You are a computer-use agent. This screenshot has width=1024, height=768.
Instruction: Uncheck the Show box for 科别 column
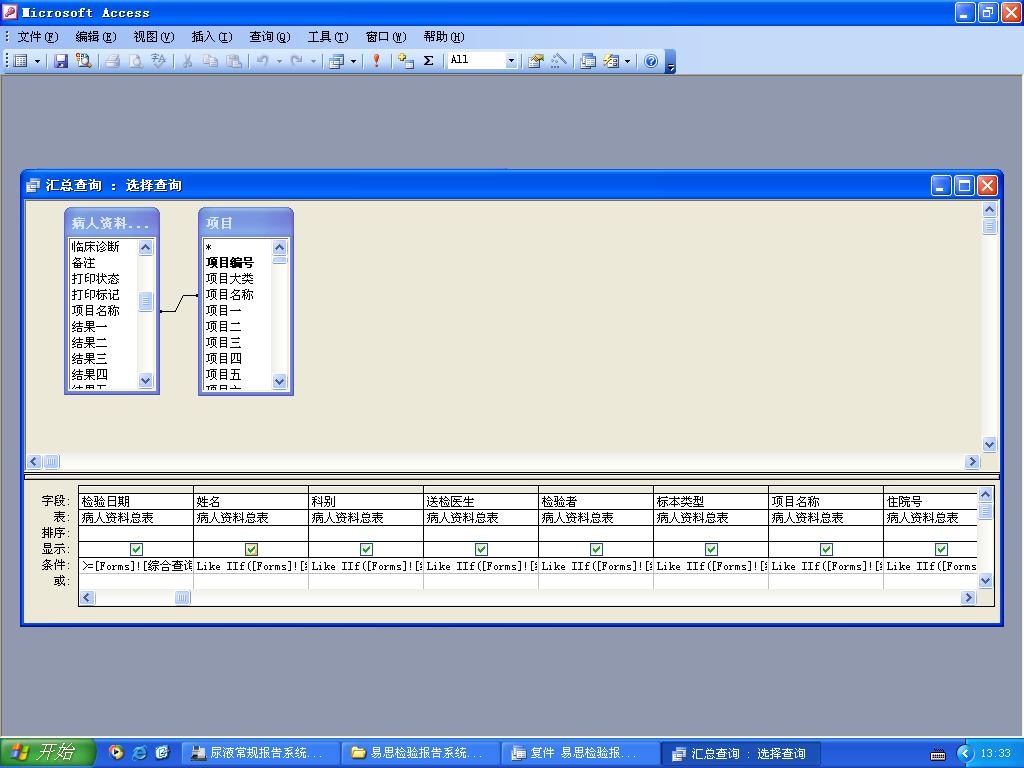click(366, 549)
